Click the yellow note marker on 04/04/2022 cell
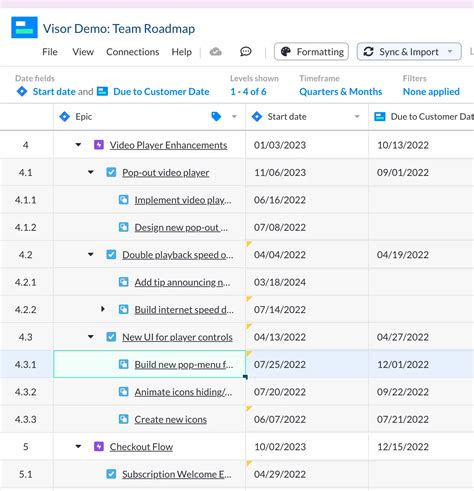474x491 pixels. [x=249, y=244]
